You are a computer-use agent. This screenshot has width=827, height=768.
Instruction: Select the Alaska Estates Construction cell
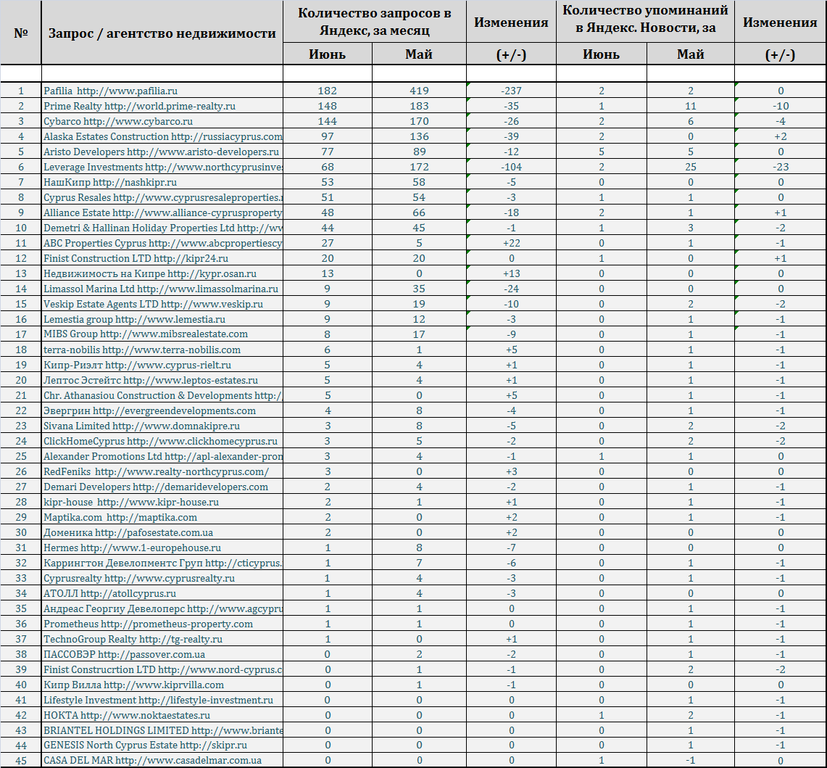[162, 137]
